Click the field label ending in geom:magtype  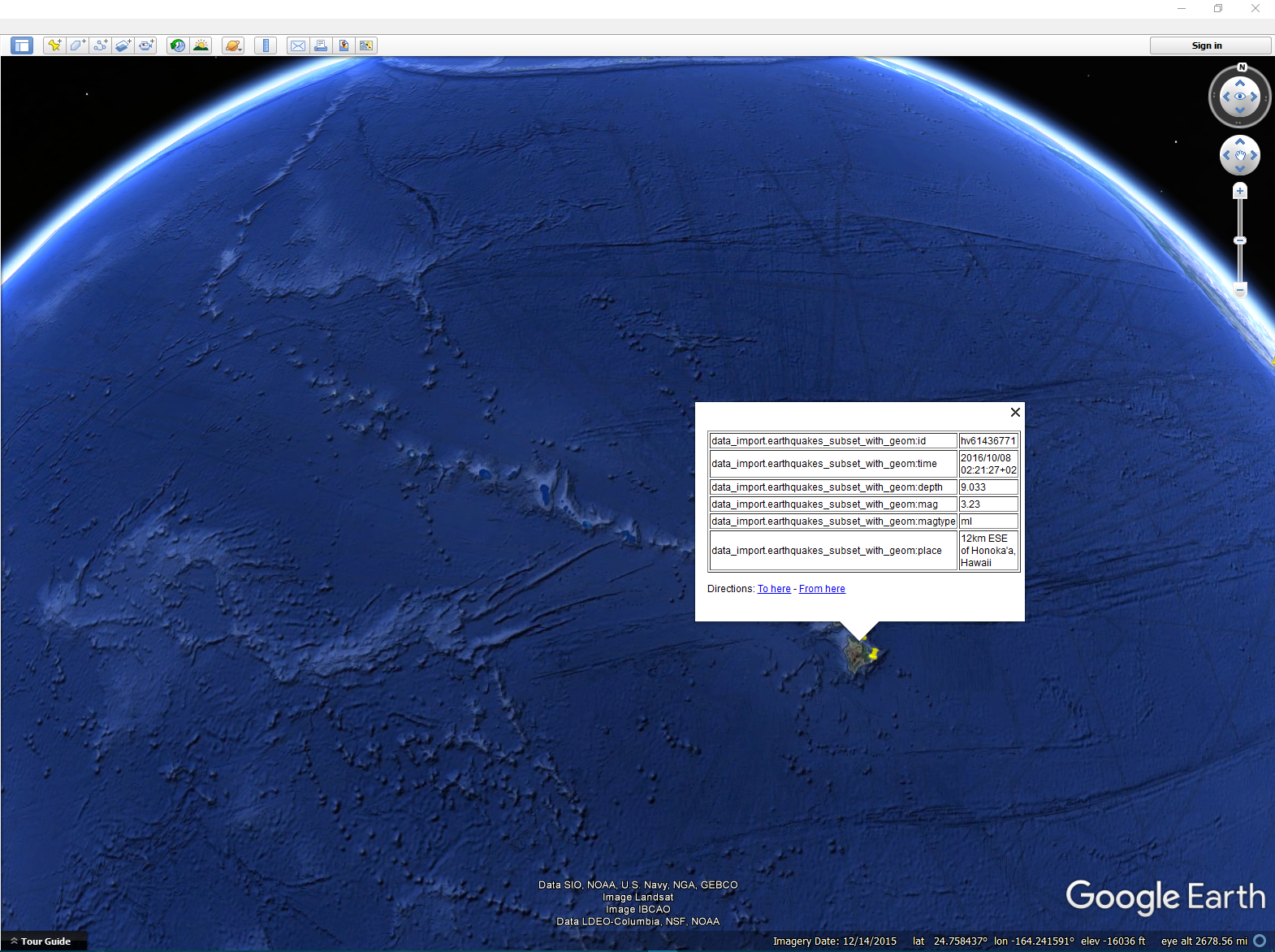pos(833,521)
